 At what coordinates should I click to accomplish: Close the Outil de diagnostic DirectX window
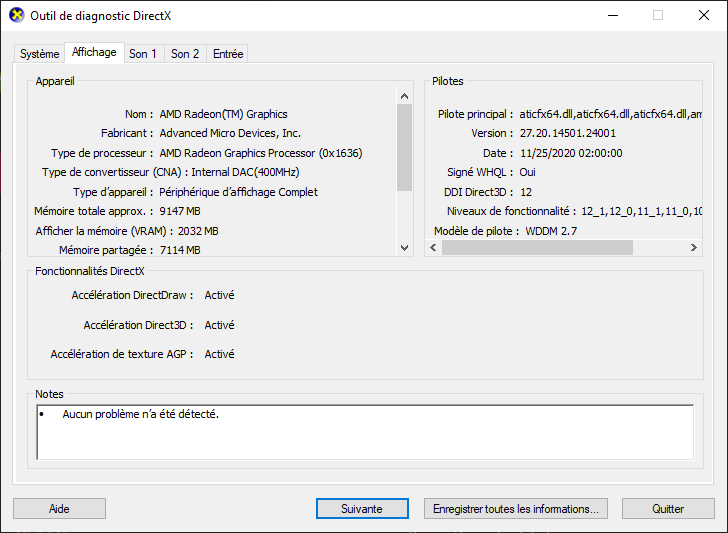pos(704,15)
